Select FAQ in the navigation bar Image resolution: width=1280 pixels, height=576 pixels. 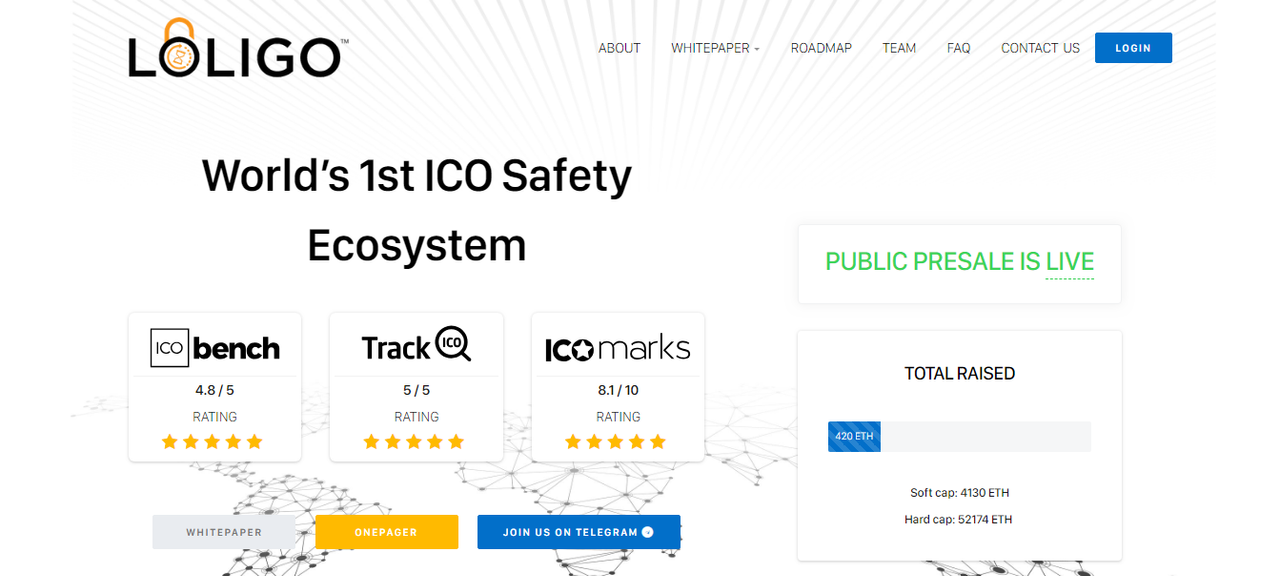click(958, 48)
